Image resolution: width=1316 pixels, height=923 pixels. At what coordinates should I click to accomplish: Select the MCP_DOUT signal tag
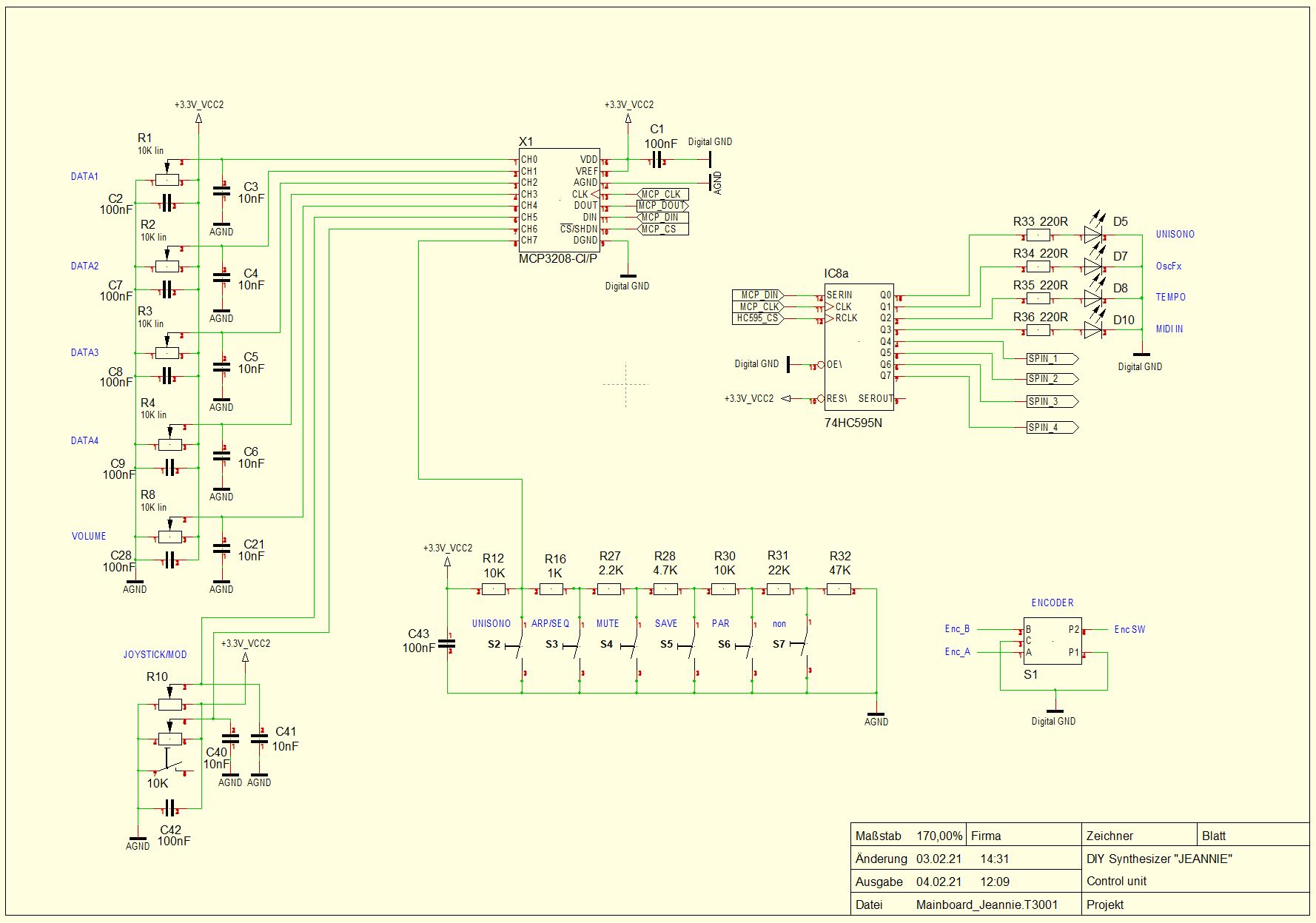[x=662, y=206]
